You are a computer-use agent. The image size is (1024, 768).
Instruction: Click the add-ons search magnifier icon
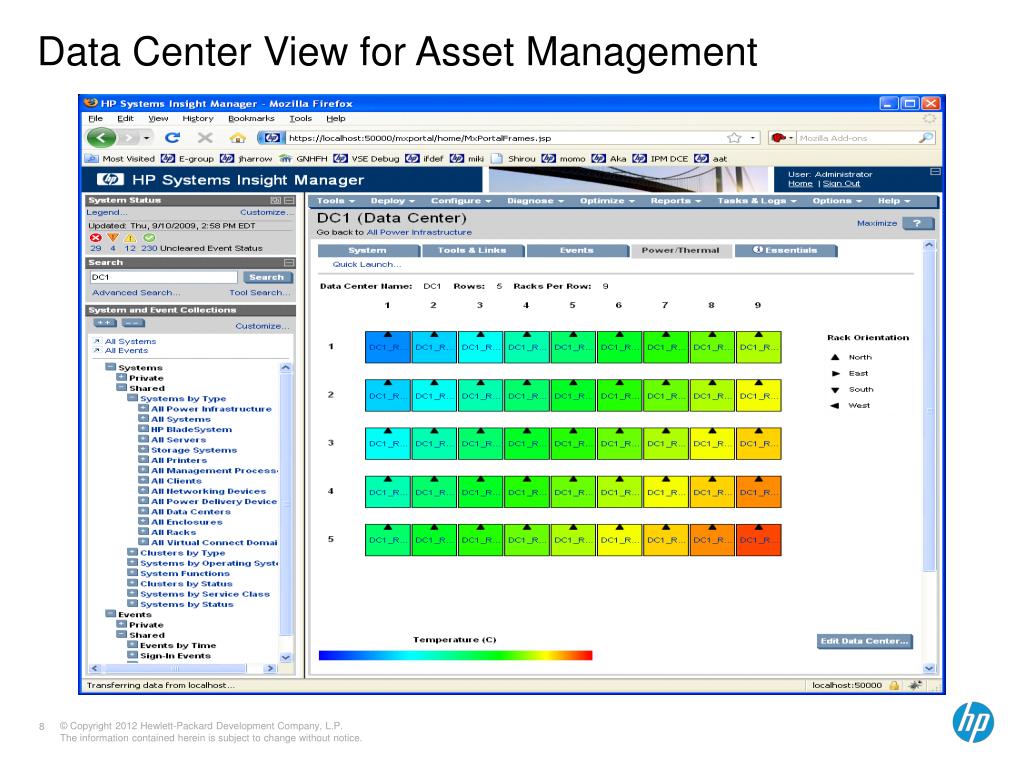click(x=925, y=138)
